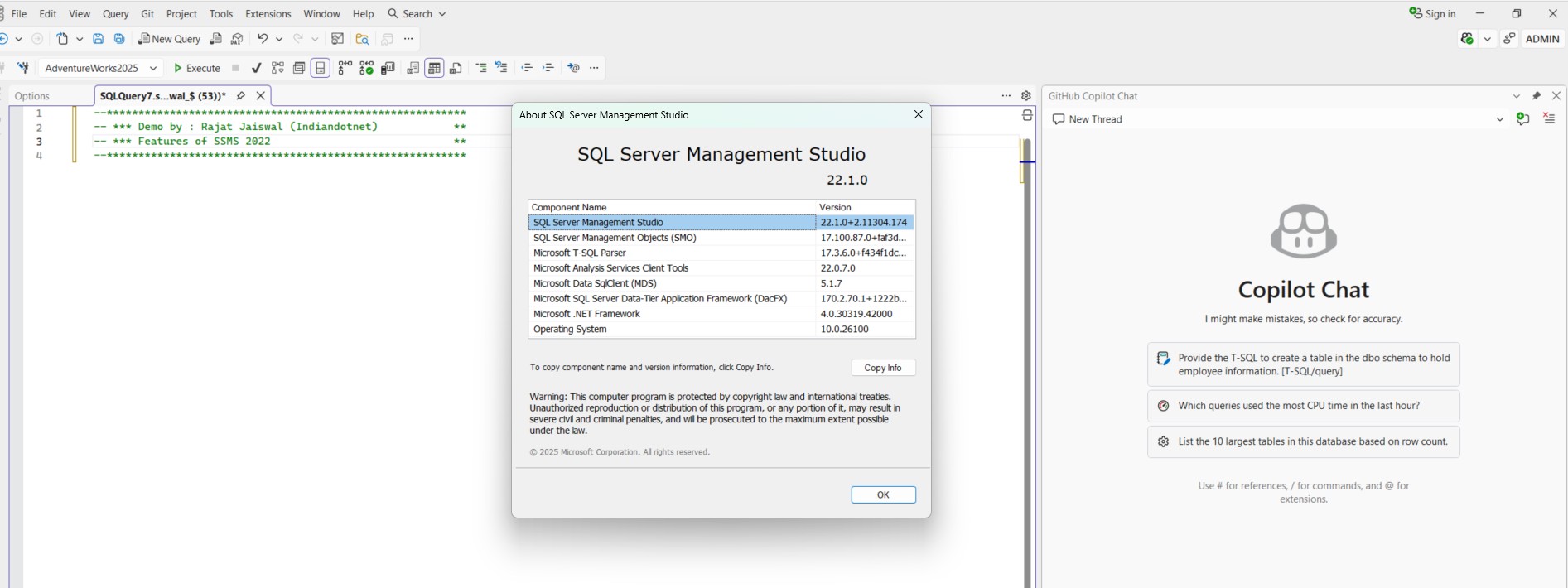Click the Sign in button

pyautogui.click(x=1433, y=14)
